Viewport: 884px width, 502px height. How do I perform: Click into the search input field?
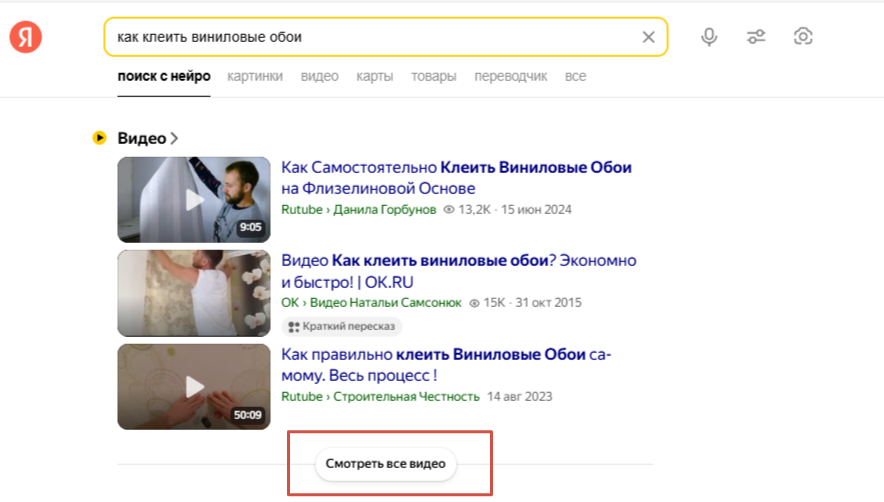pos(370,37)
